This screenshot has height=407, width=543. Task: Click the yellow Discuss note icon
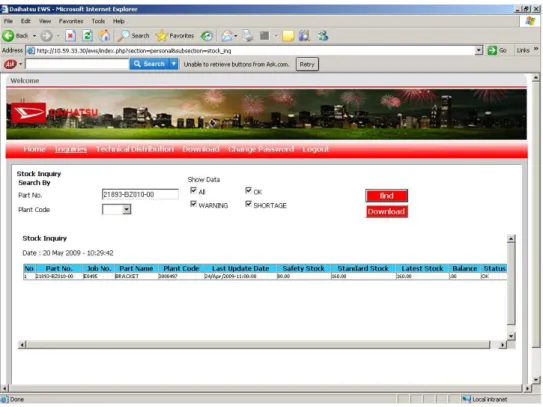[x=288, y=36]
